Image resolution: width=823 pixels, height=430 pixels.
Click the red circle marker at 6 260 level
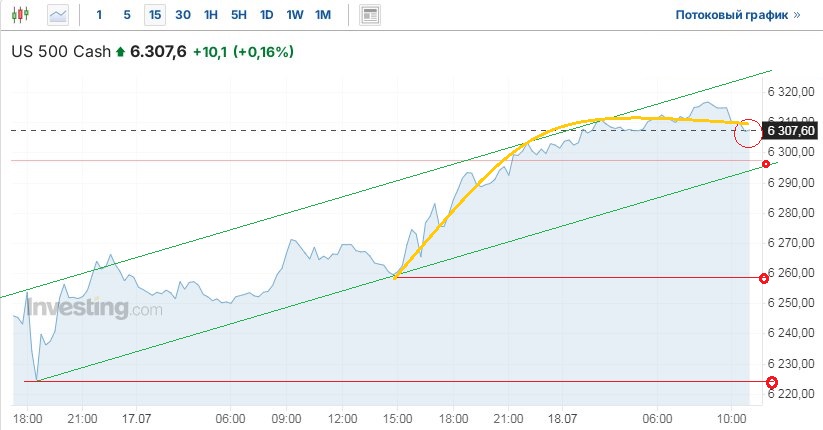(765, 278)
